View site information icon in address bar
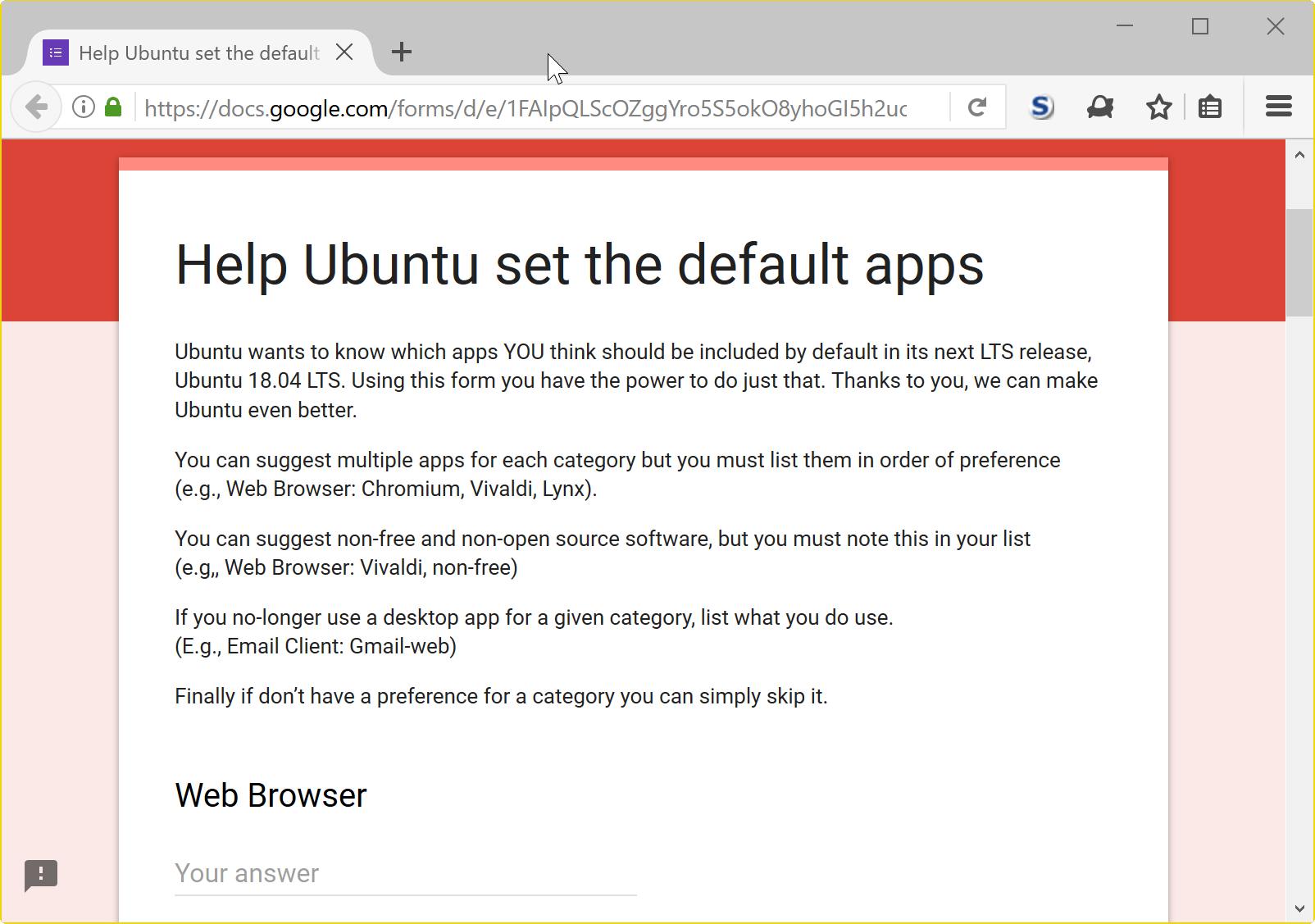The width and height of the screenshot is (1315, 924). click(84, 107)
